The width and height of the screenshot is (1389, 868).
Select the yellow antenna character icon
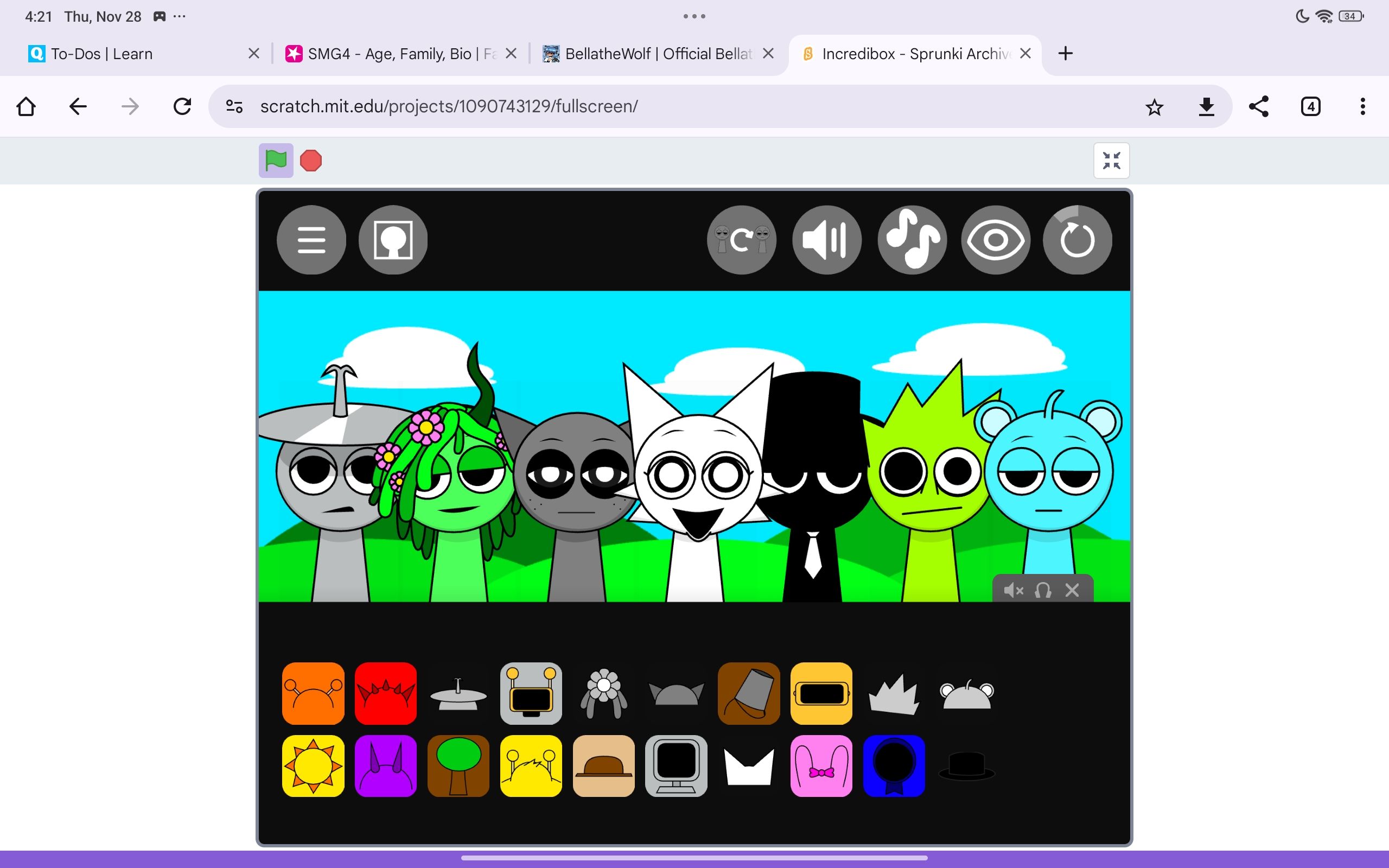pyautogui.click(x=531, y=766)
